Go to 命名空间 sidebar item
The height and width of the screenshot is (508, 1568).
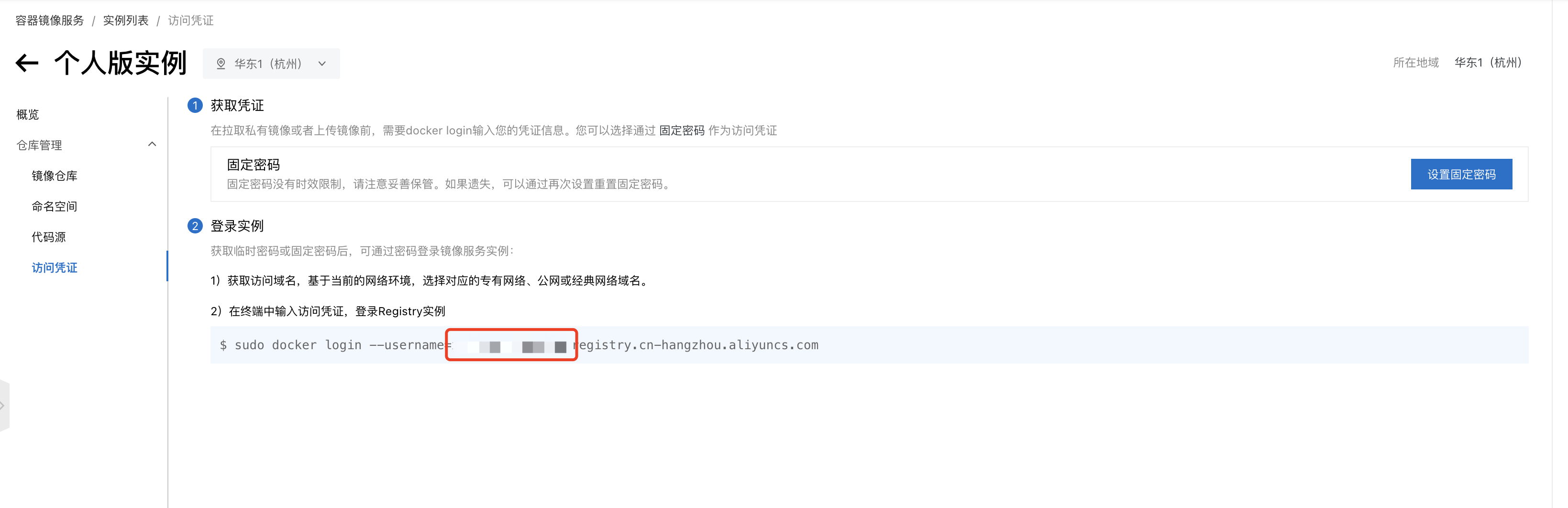click(54, 206)
